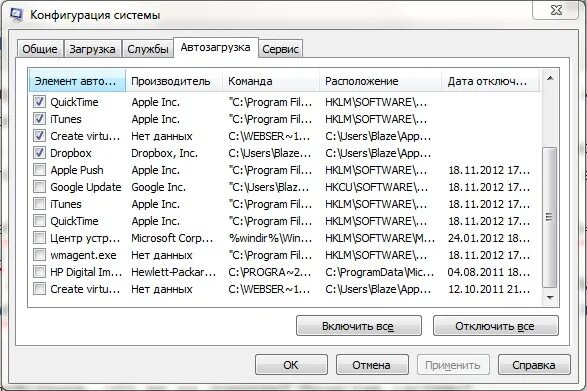
Task: Sort by the Элемент авто... column header
Action: (x=77, y=81)
